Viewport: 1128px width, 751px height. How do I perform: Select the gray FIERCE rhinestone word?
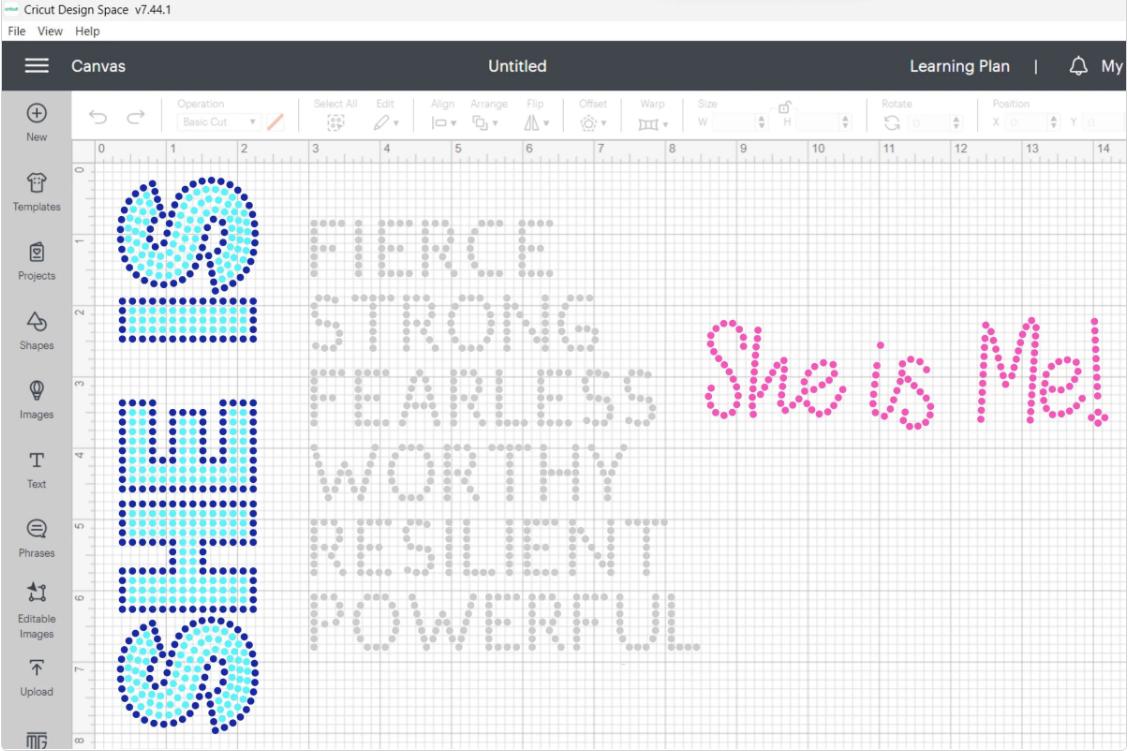tap(432, 248)
